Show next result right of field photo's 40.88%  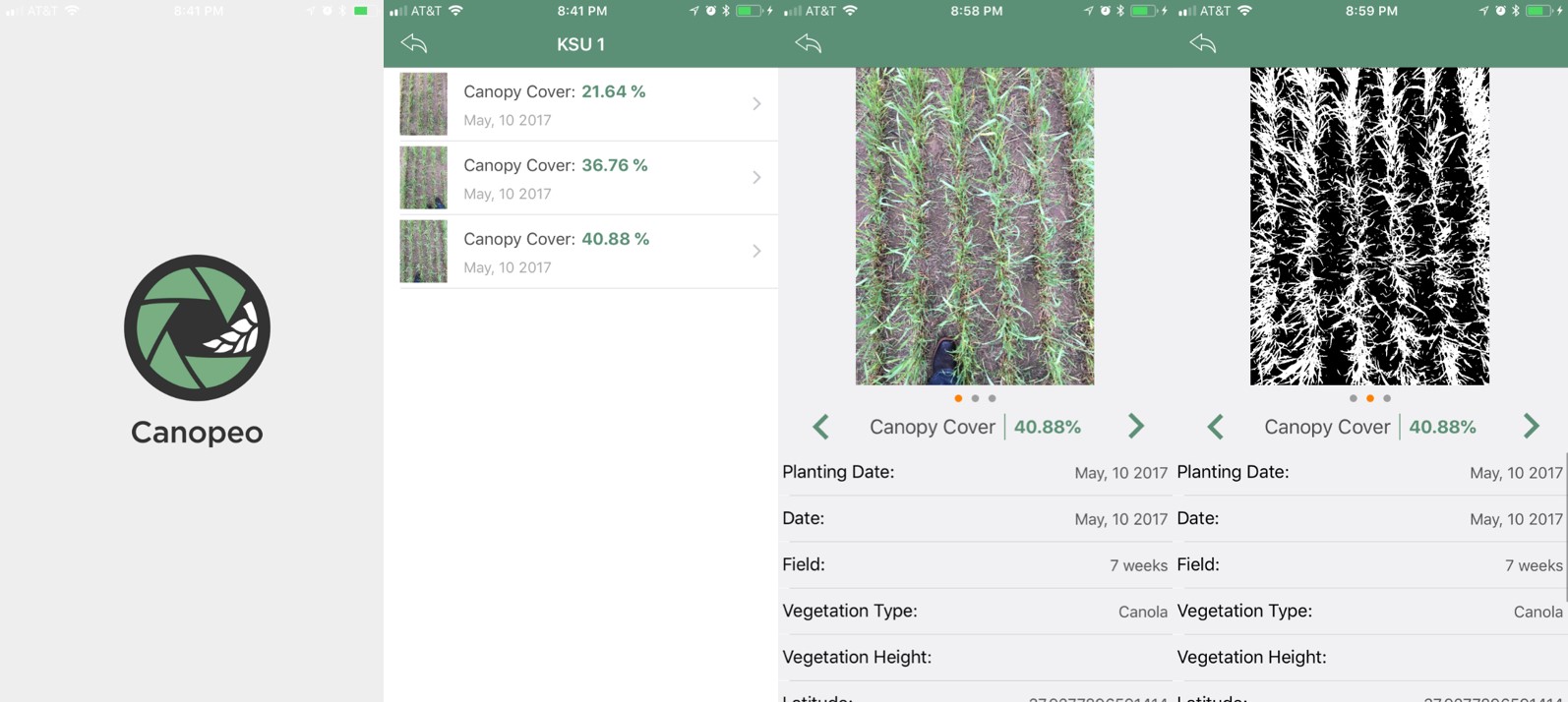[1136, 427]
